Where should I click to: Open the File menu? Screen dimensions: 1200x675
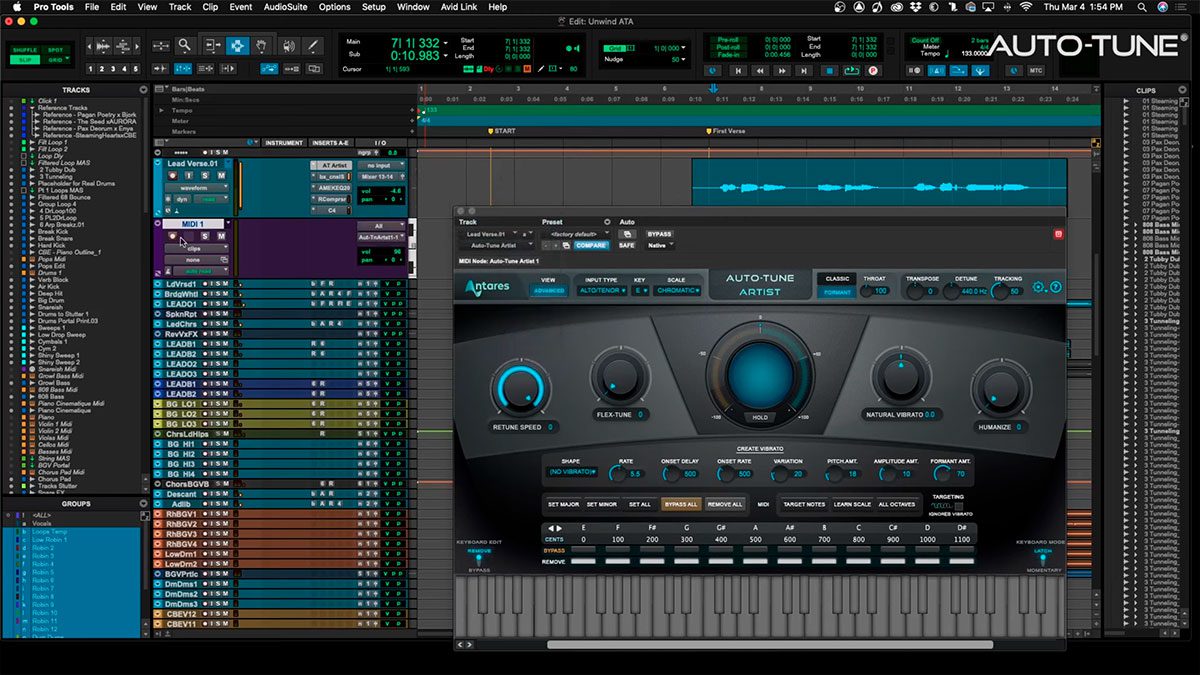(x=92, y=7)
